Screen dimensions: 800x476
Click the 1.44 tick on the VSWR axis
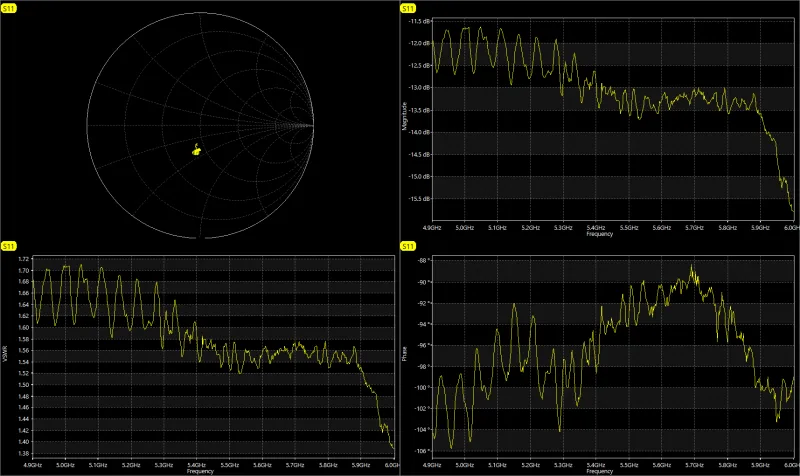tap(23, 419)
